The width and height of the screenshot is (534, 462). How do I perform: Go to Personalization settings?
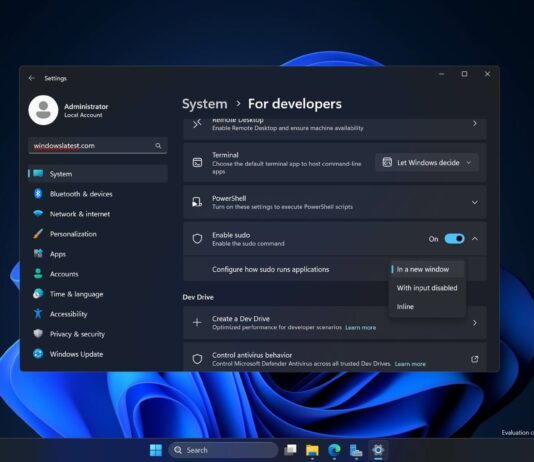[x=98, y=234]
